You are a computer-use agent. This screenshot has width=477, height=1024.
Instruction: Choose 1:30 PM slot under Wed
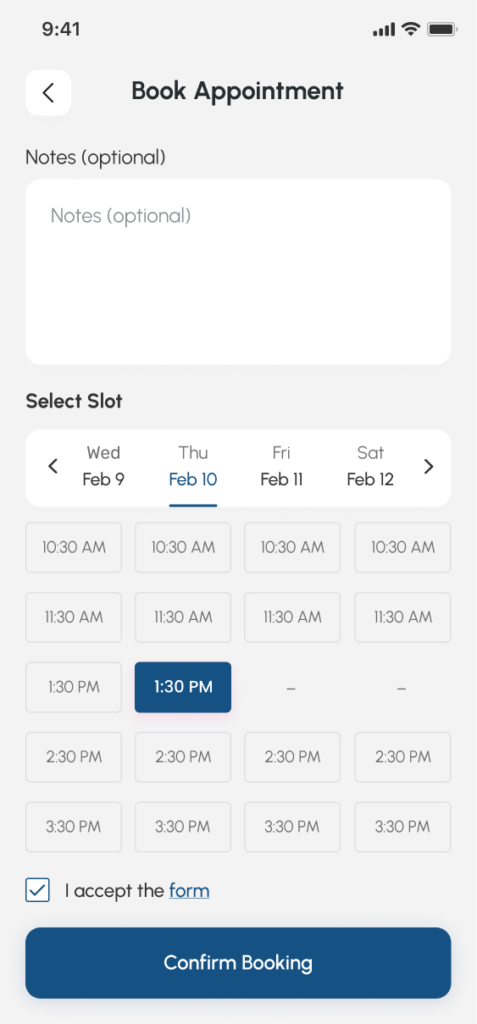[x=74, y=687]
